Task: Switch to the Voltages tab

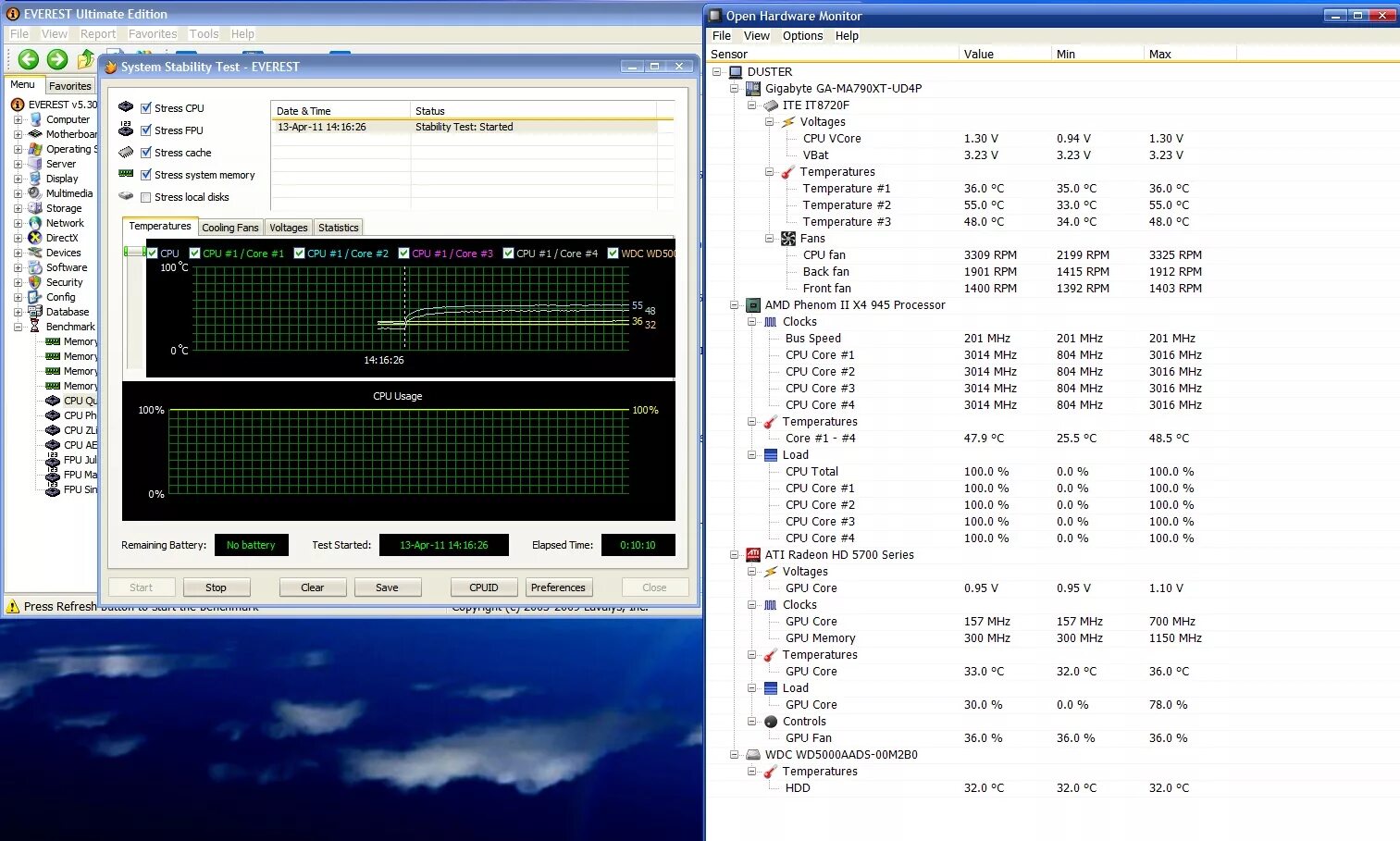Action: (x=289, y=228)
